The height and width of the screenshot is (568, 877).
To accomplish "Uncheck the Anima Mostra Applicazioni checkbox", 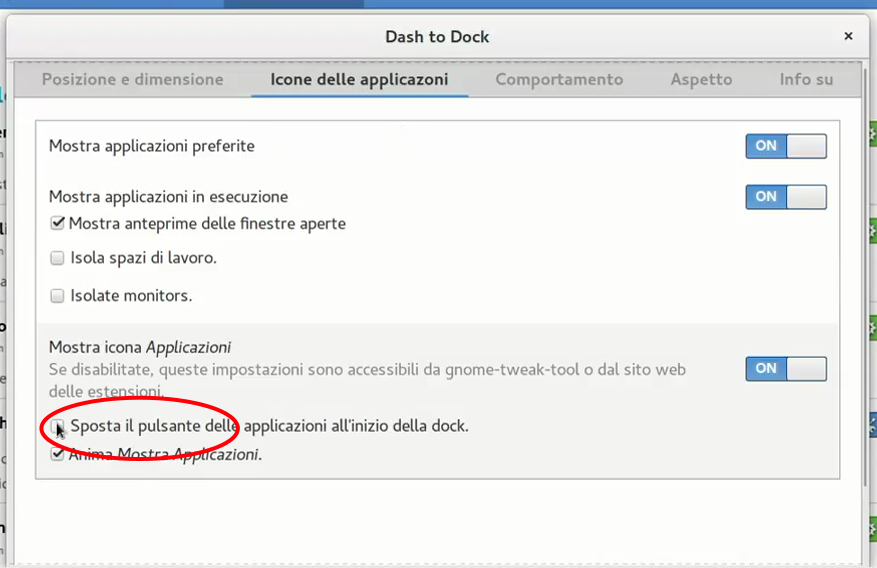I will [58, 455].
